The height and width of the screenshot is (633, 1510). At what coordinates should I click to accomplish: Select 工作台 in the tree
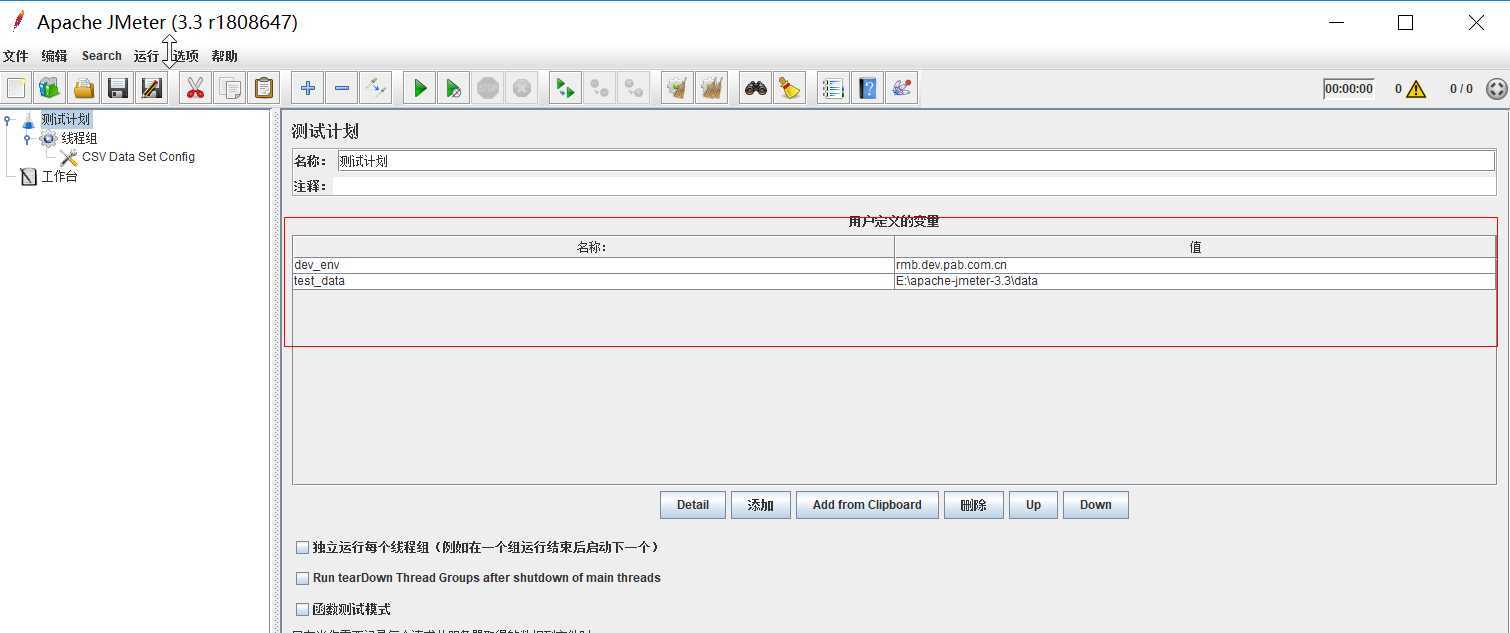(59, 177)
